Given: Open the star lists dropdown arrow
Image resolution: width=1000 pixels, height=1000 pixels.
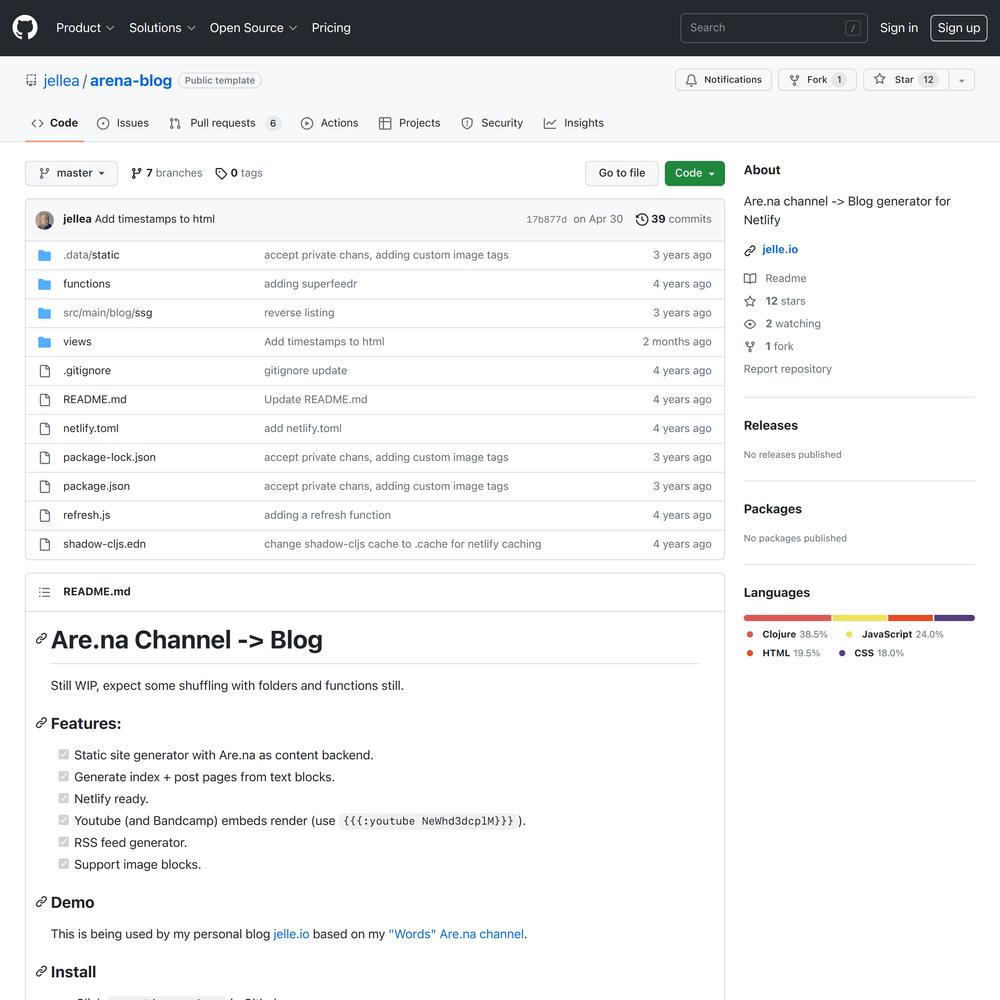Looking at the screenshot, I should pyautogui.click(x=961, y=80).
